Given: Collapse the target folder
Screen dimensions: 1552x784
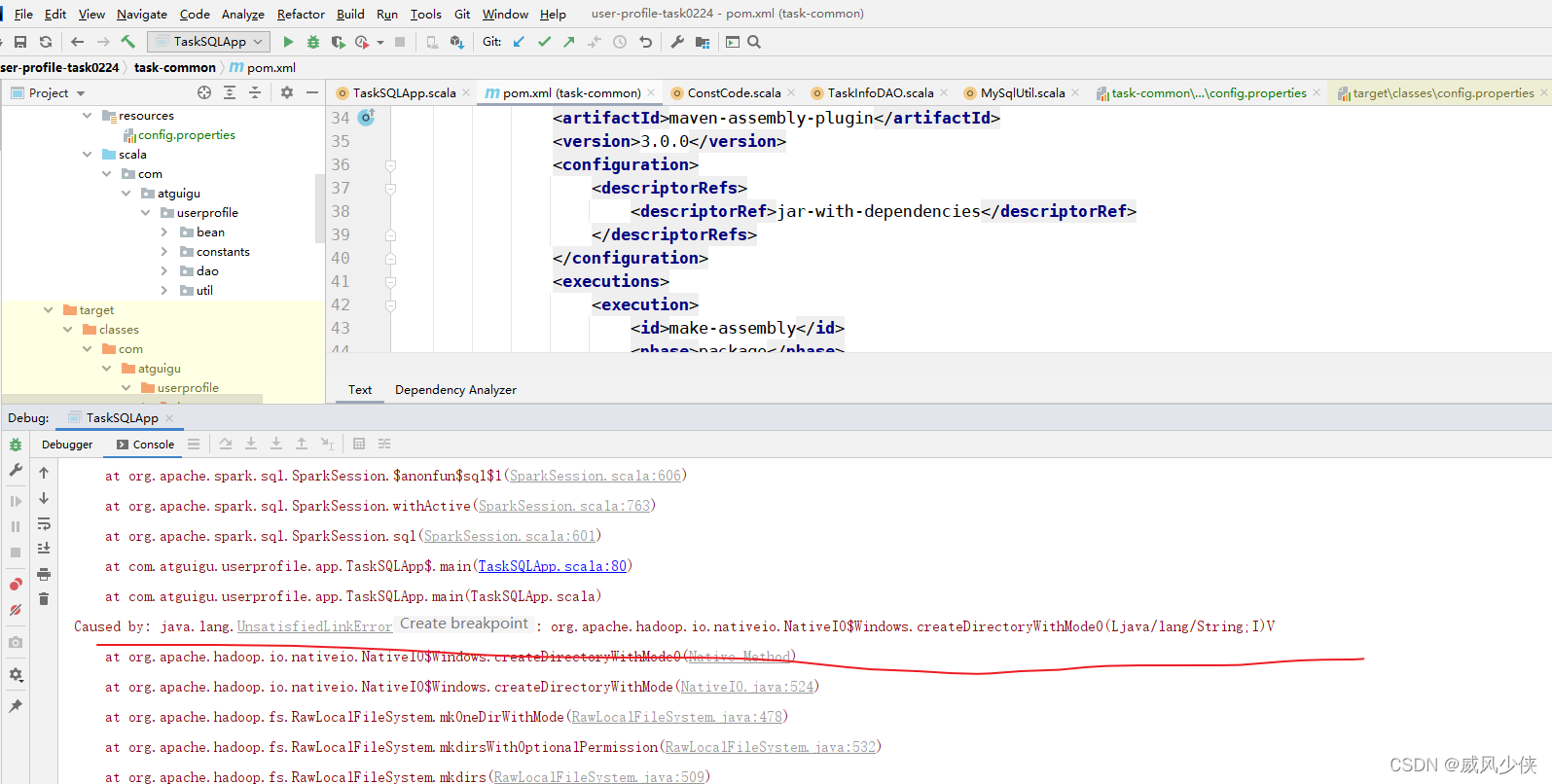Looking at the screenshot, I should 48,310.
